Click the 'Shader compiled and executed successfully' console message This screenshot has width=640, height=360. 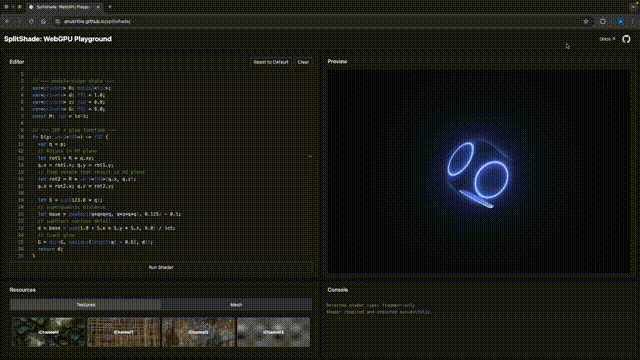378,312
